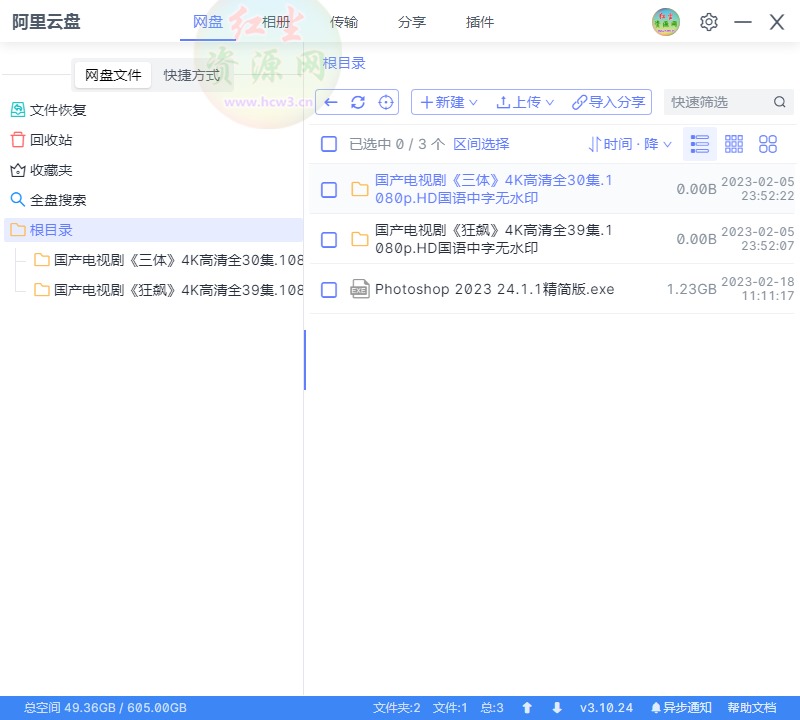Image resolution: width=800 pixels, height=720 pixels.
Task: Open the settings gear icon
Action: [x=709, y=22]
